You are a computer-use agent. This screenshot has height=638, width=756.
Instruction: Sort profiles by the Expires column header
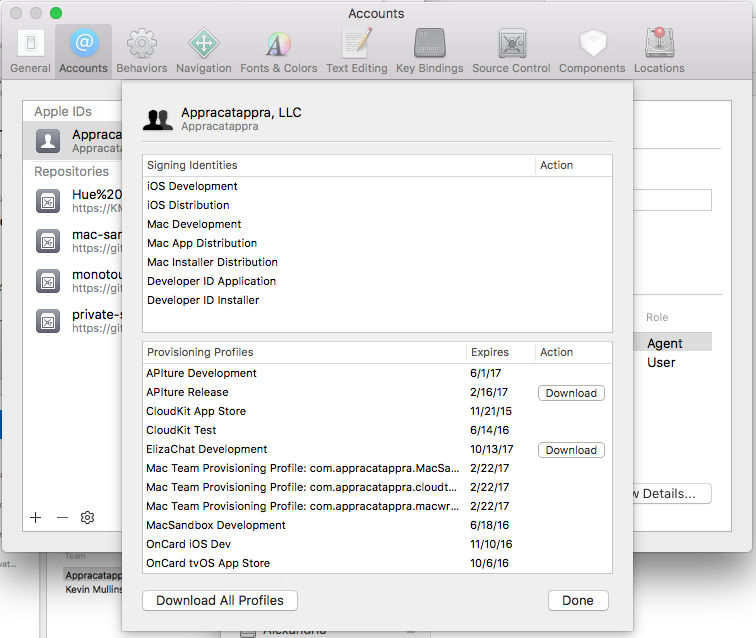click(x=500, y=353)
